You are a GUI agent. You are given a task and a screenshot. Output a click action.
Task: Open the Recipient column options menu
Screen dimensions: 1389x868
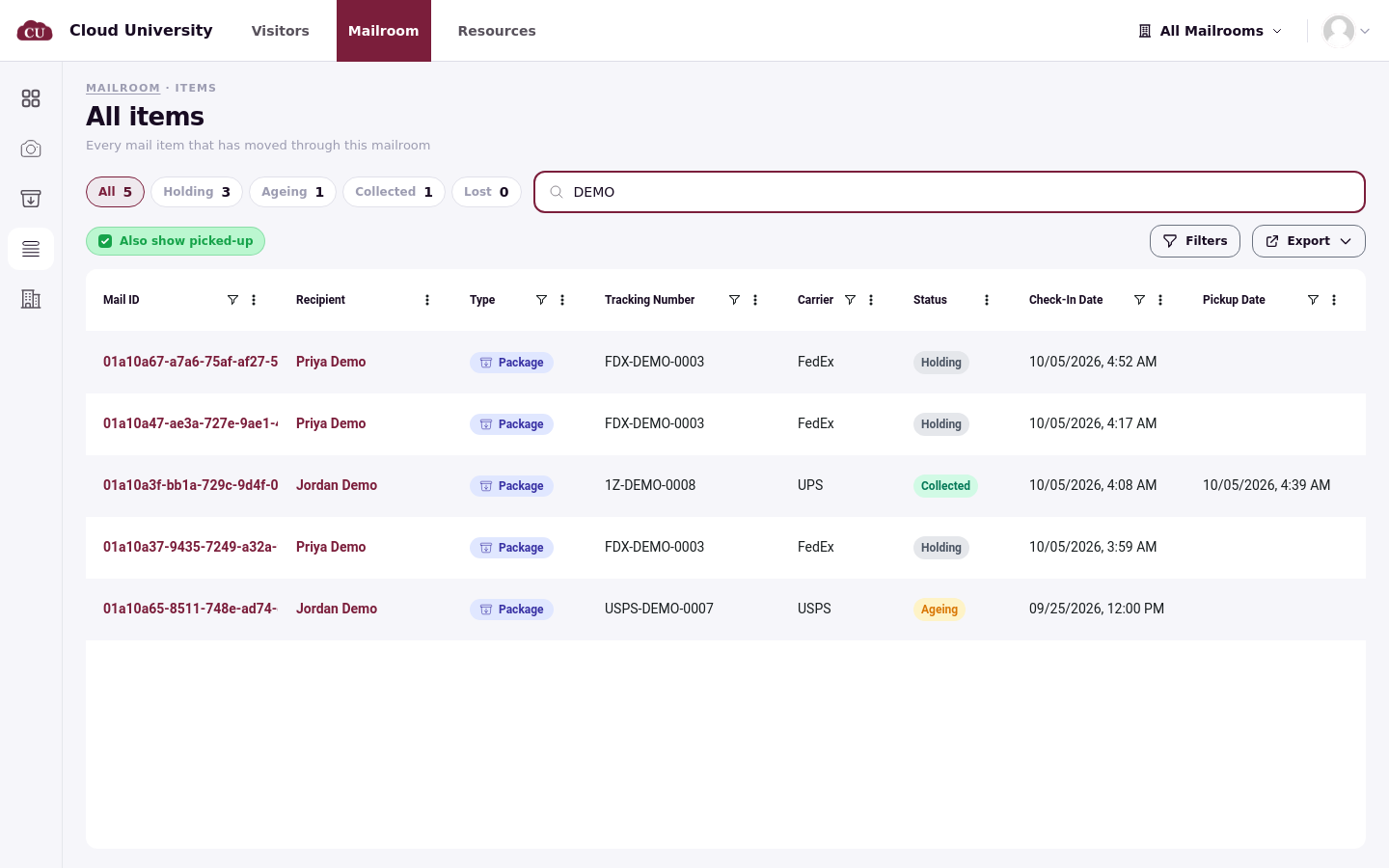pyautogui.click(x=427, y=300)
